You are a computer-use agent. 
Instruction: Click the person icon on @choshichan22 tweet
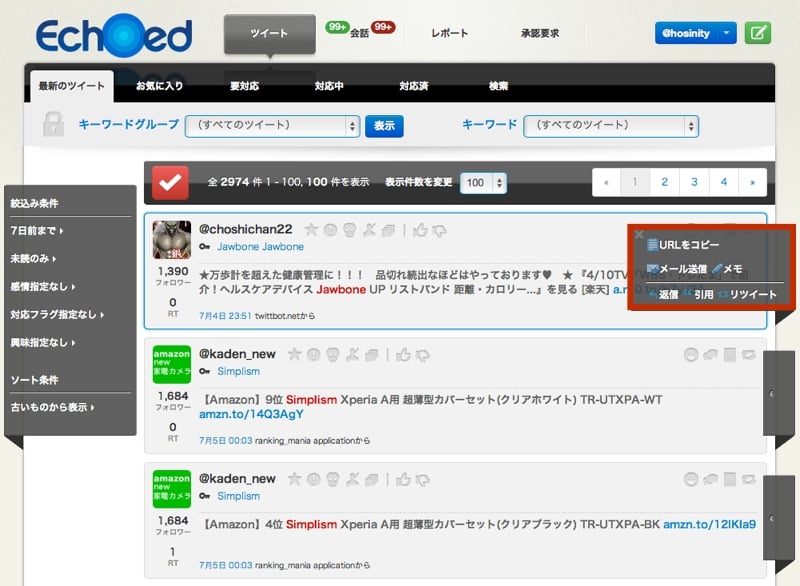(x=369, y=231)
